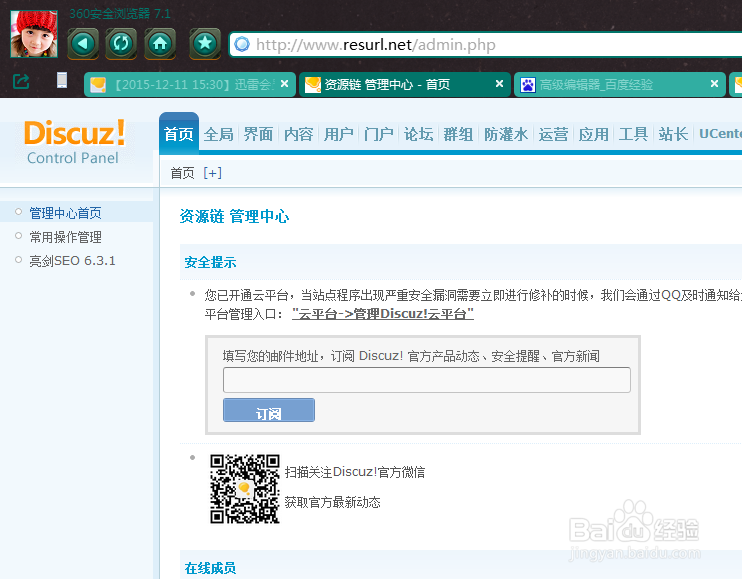Open the 防灌水 navigation menu
The height and width of the screenshot is (579, 742).
pyautogui.click(x=506, y=134)
